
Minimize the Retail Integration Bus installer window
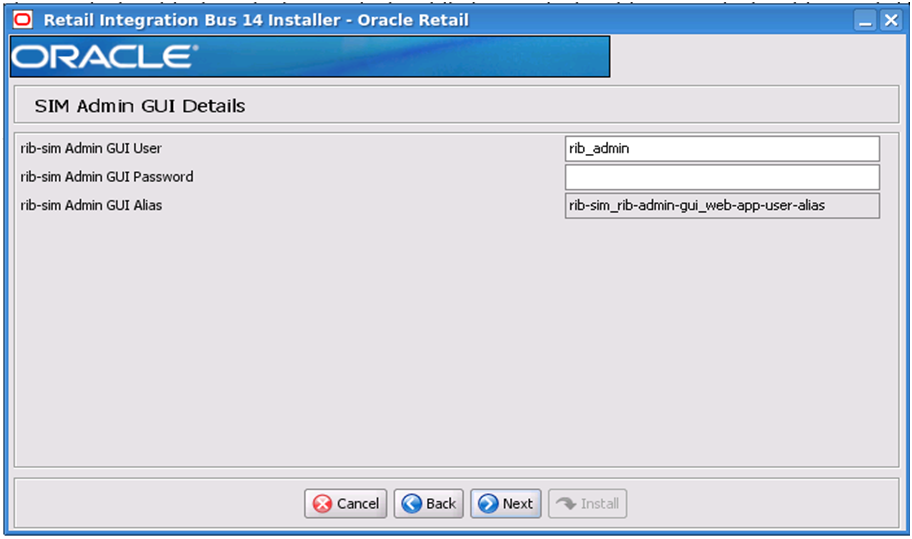point(865,20)
